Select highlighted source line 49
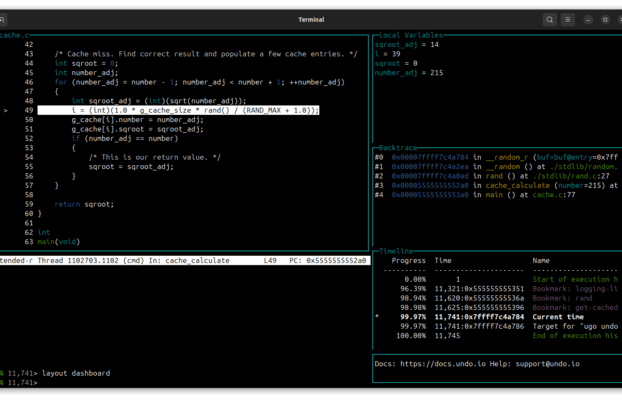Viewport: 622px width, 400px height. point(178,110)
